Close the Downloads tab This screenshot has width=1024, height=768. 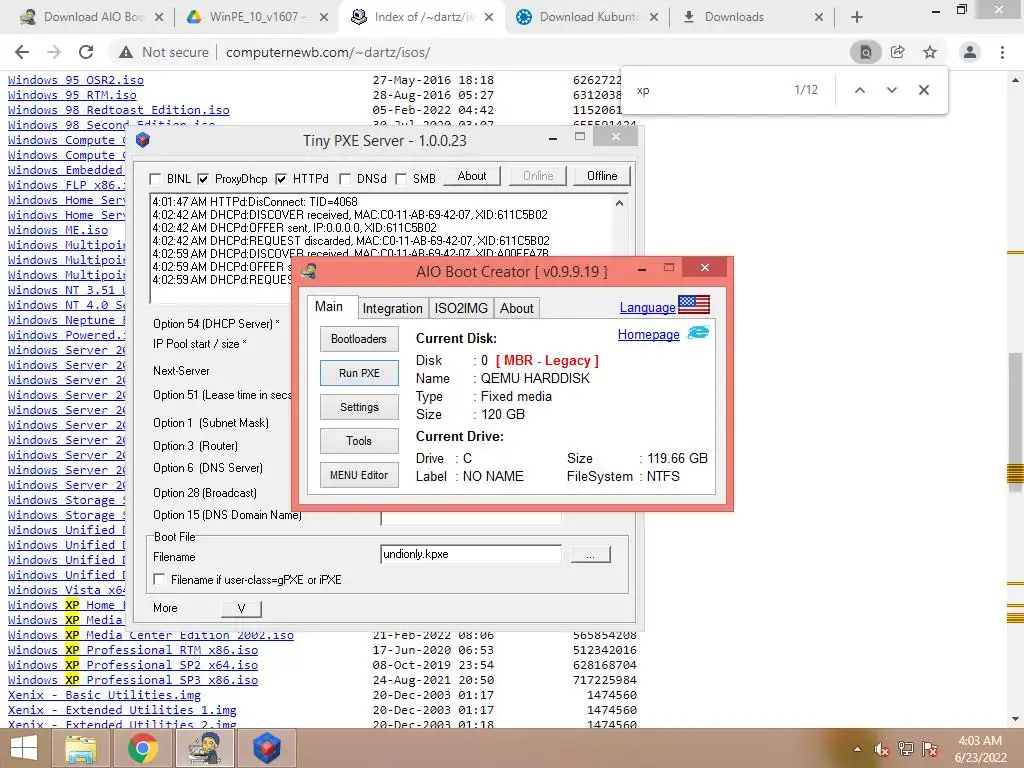(x=818, y=17)
